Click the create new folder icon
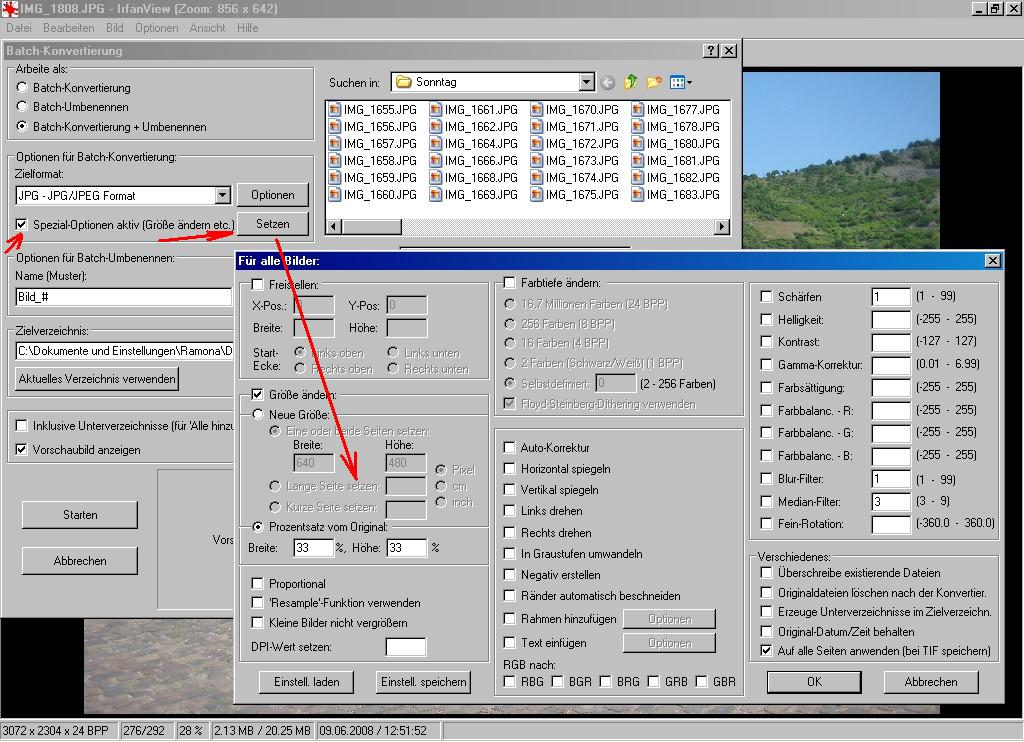Image resolution: width=1024 pixels, height=742 pixels. 655,82
